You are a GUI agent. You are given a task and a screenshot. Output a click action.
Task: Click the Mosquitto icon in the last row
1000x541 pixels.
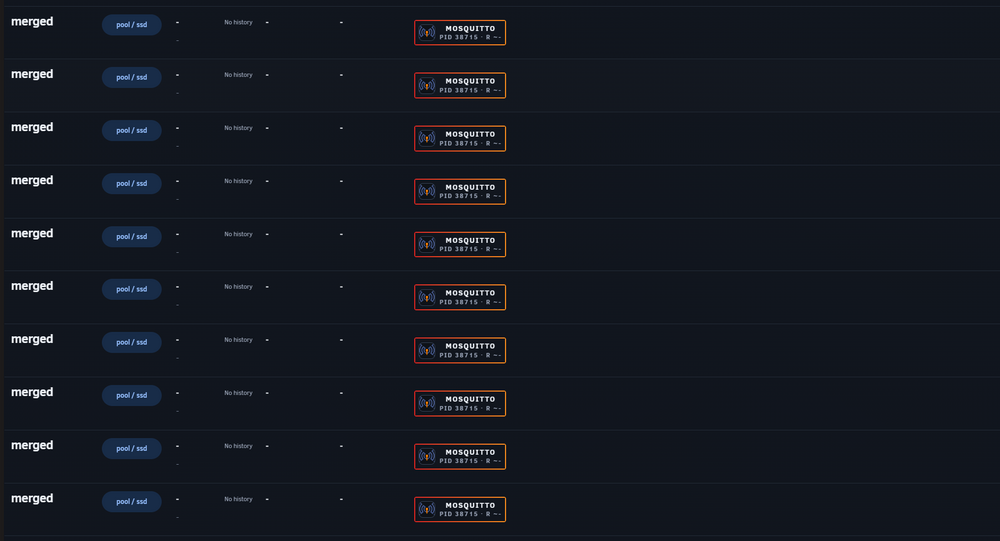[x=427, y=509]
